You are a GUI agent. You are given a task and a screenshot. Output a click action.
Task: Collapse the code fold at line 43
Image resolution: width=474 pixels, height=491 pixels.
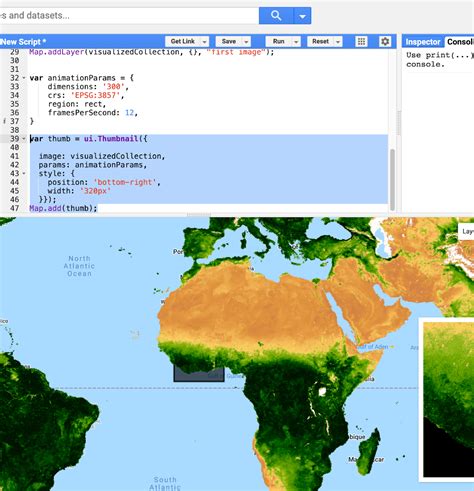click(x=24, y=173)
